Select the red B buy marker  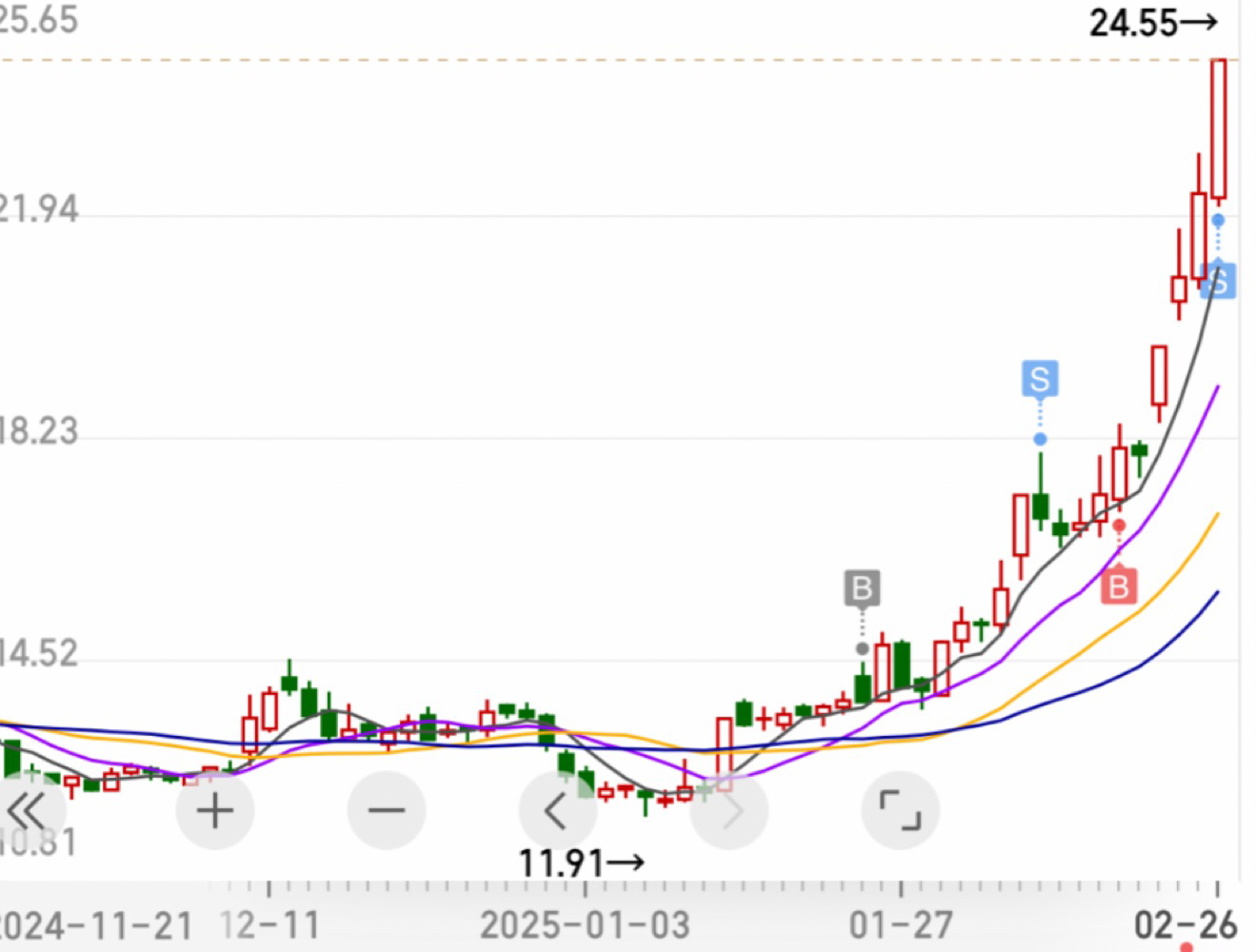[x=1120, y=585]
